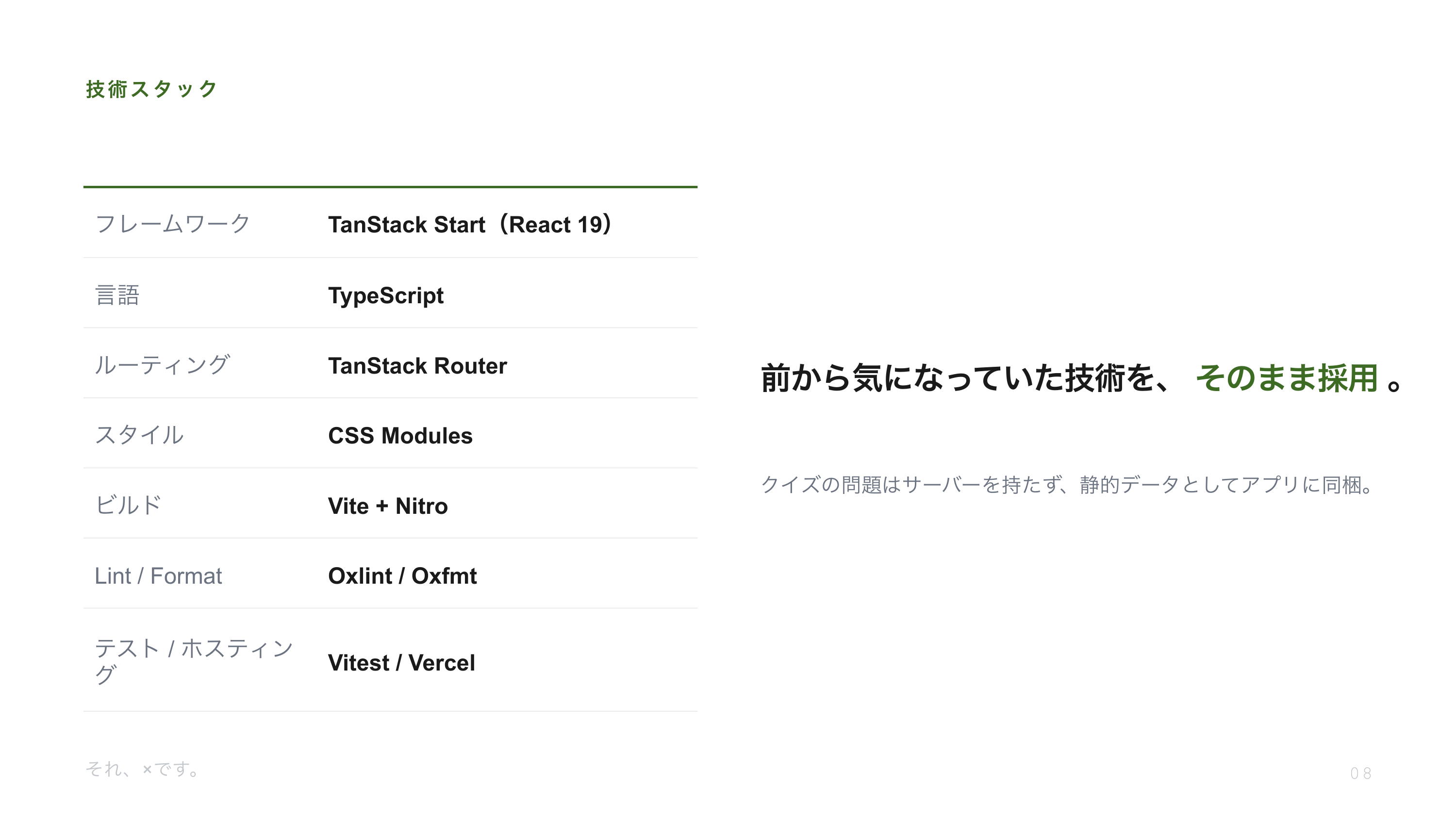Select the スタイル row label

coord(139,435)
